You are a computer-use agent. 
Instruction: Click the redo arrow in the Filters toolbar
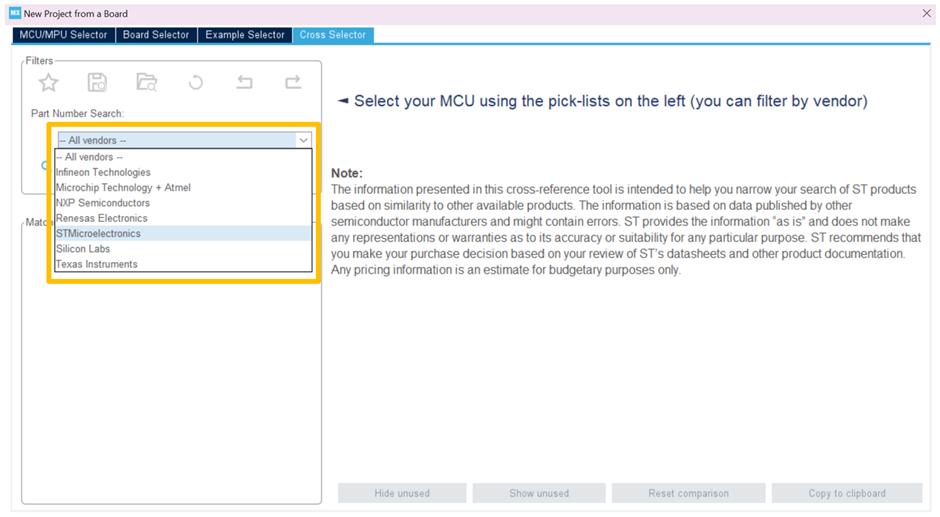(293, 83)
